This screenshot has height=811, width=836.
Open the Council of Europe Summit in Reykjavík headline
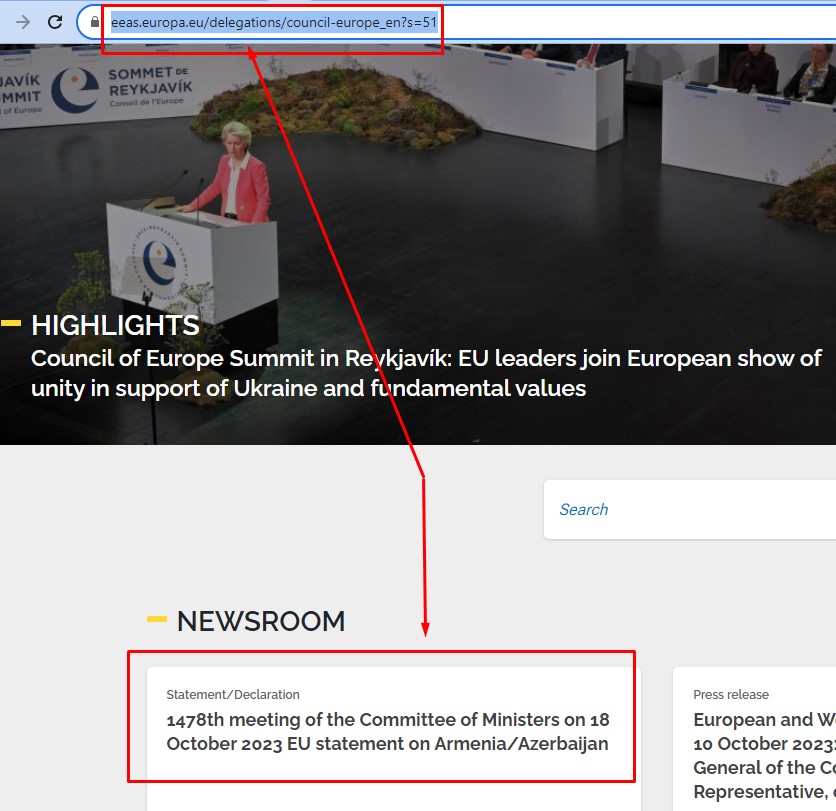tap(426, 373)
